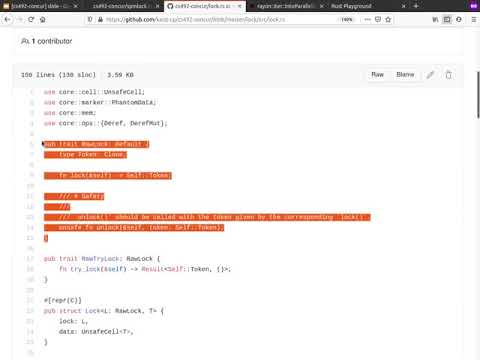This screenshot has width=480, height=360.
Task: Close the rayon IntoParallel tab
Action: [x=322, y=6]
